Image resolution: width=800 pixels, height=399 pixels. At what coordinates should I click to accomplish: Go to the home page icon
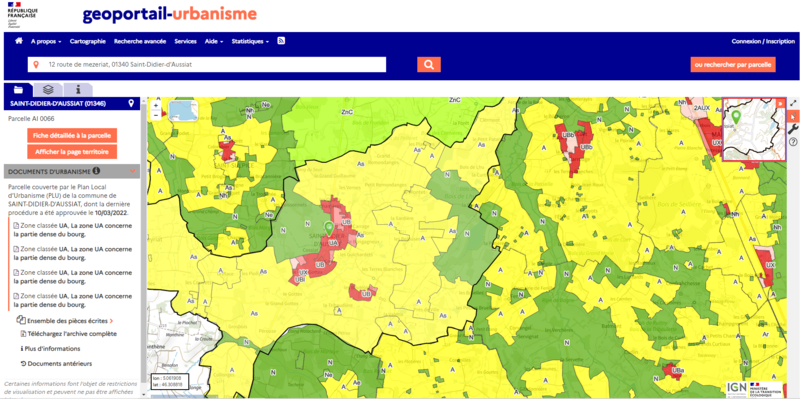point(19,41)
